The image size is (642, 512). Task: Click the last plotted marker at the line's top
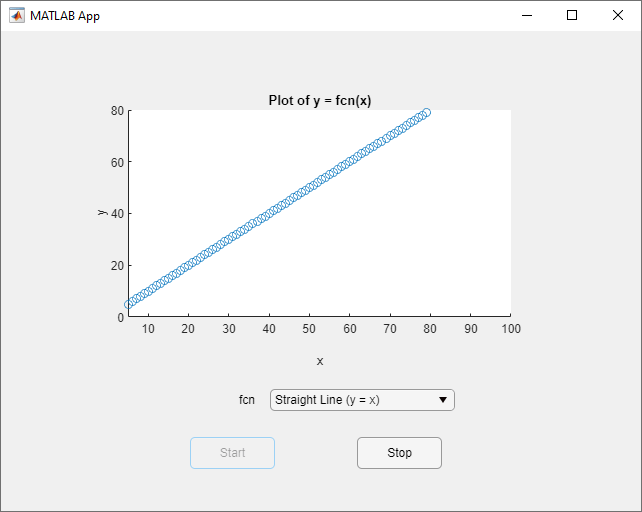[426, 113]
